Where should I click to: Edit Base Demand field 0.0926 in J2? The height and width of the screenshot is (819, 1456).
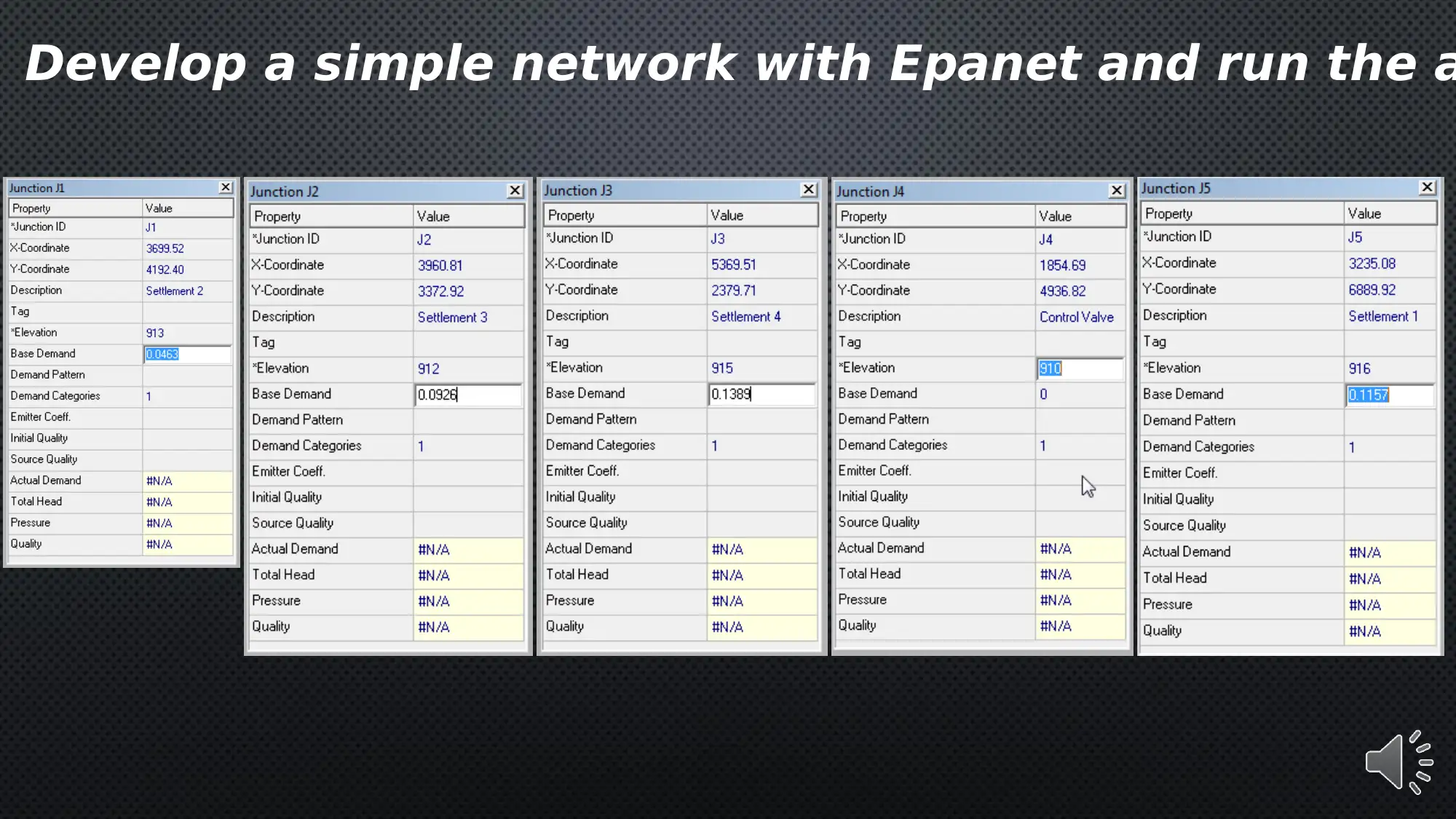(468, 395)
